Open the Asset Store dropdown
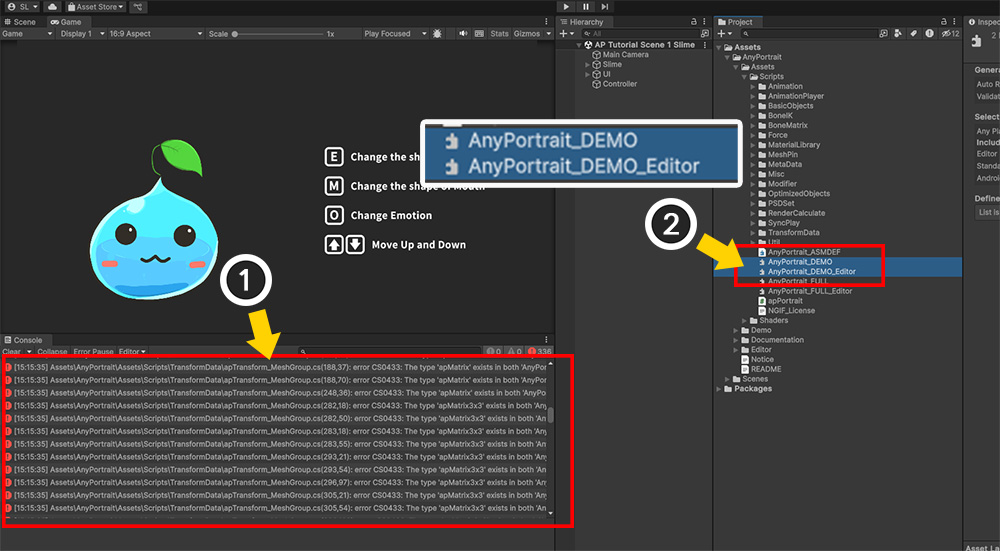This screenshot has height=551, width=1000. (x=96, y=6)
